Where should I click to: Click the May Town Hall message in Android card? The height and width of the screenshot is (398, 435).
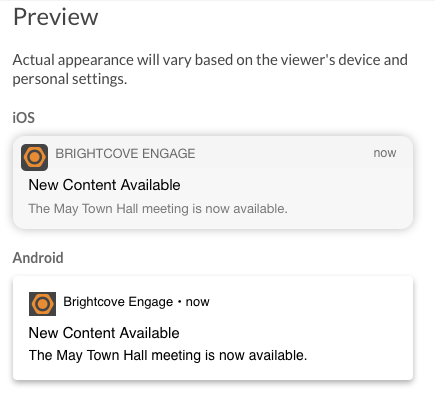[x=168, y=355]
